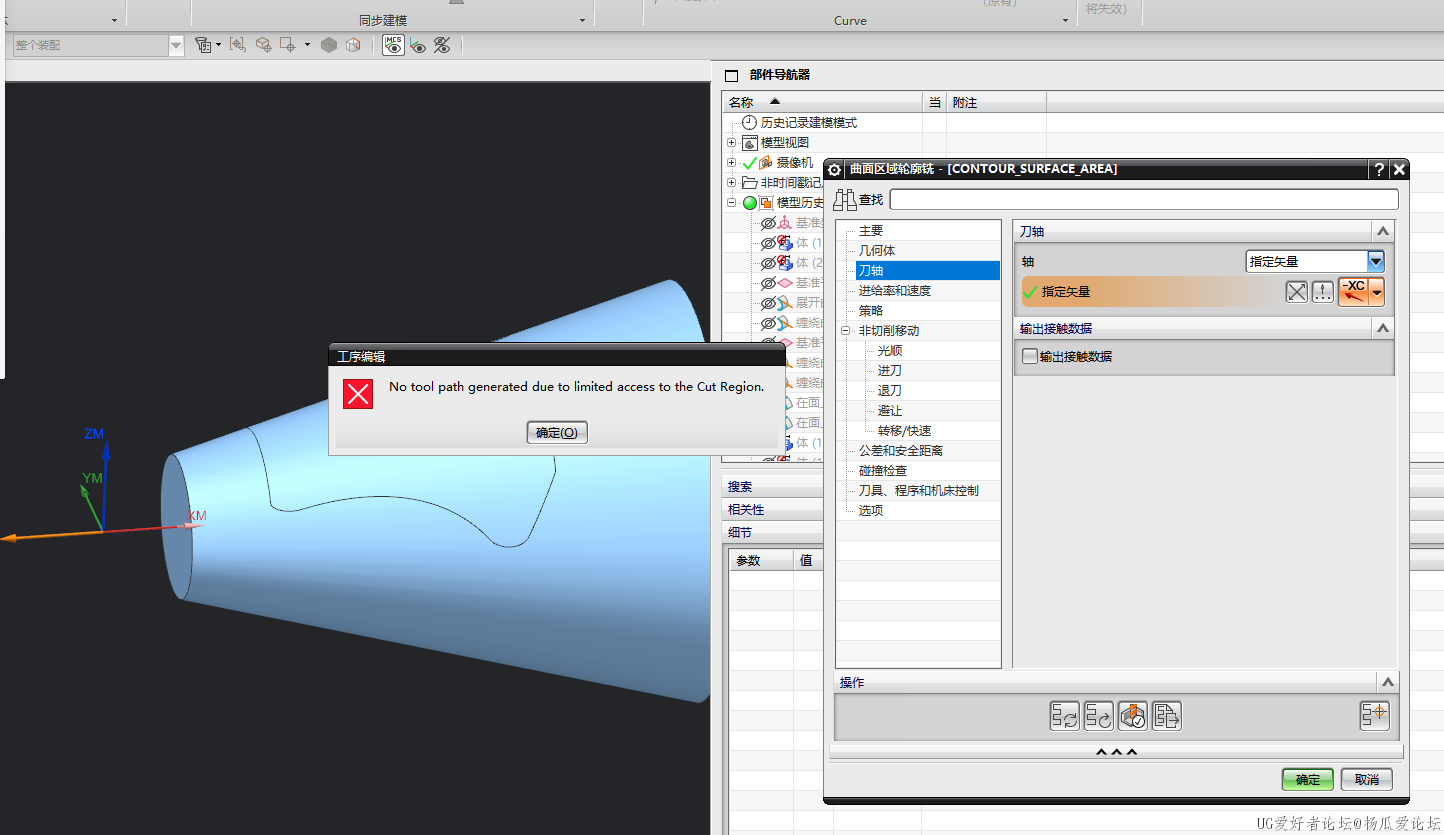Click the rectangle with crosshair selection icon
This screenshot has height=835, width=1444.
(x=288, y=45)
